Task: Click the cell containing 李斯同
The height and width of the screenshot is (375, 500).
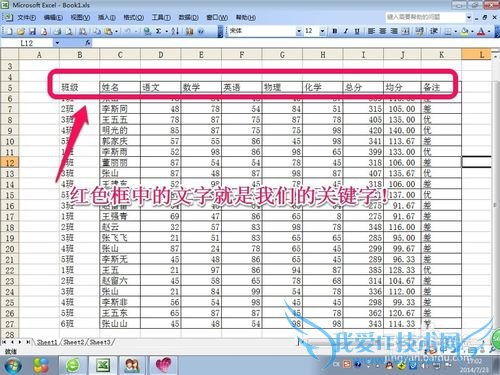Action: tap(120, 109)
